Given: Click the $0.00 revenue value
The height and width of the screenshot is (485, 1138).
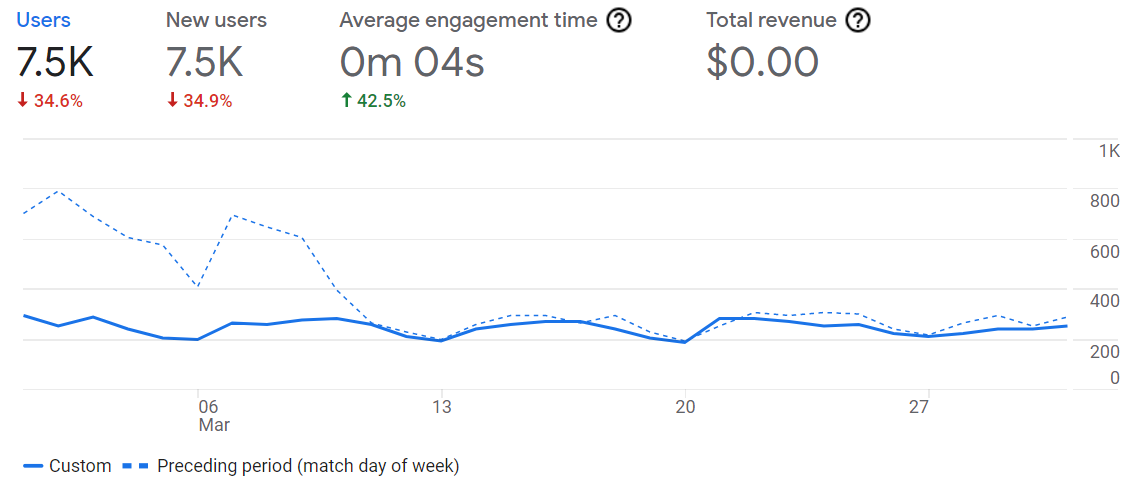Looking at the screenshot, I should 763,62.
